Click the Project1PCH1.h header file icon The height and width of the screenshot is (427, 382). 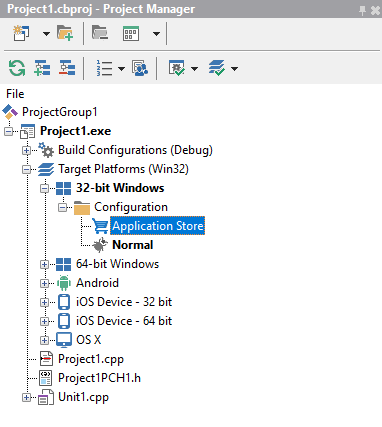[46, 378]
